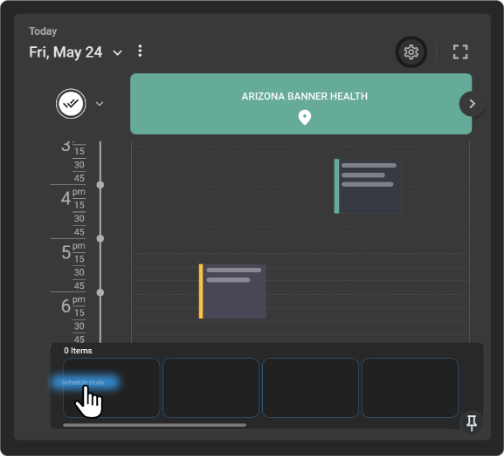
Task: Click the double-checkmark status circle icon
Action: click(x=71, y=104)
